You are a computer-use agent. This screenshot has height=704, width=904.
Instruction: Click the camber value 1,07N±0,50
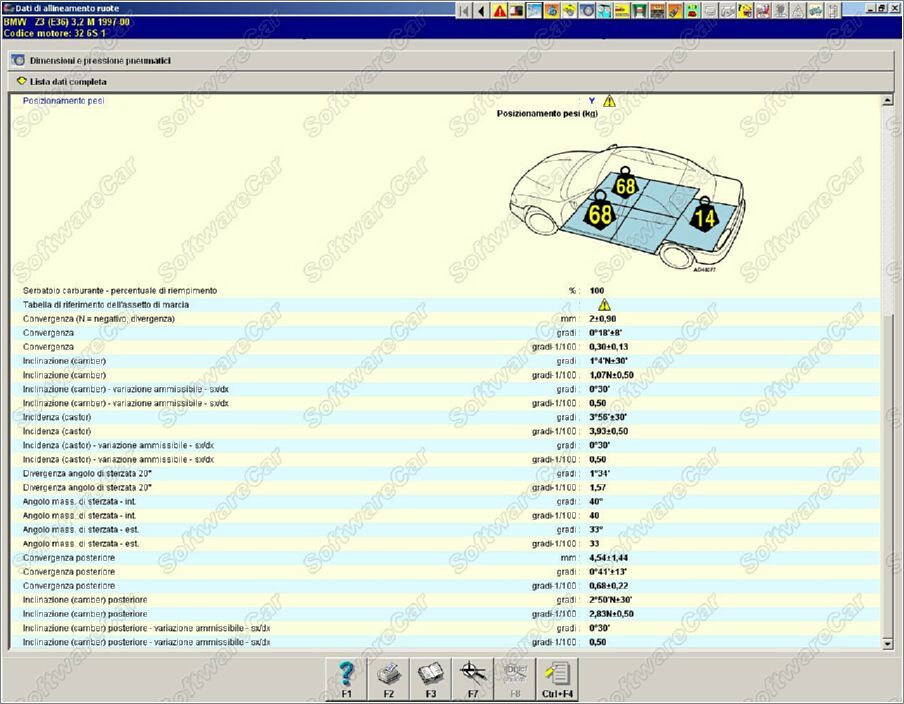[x=611, y=375]
